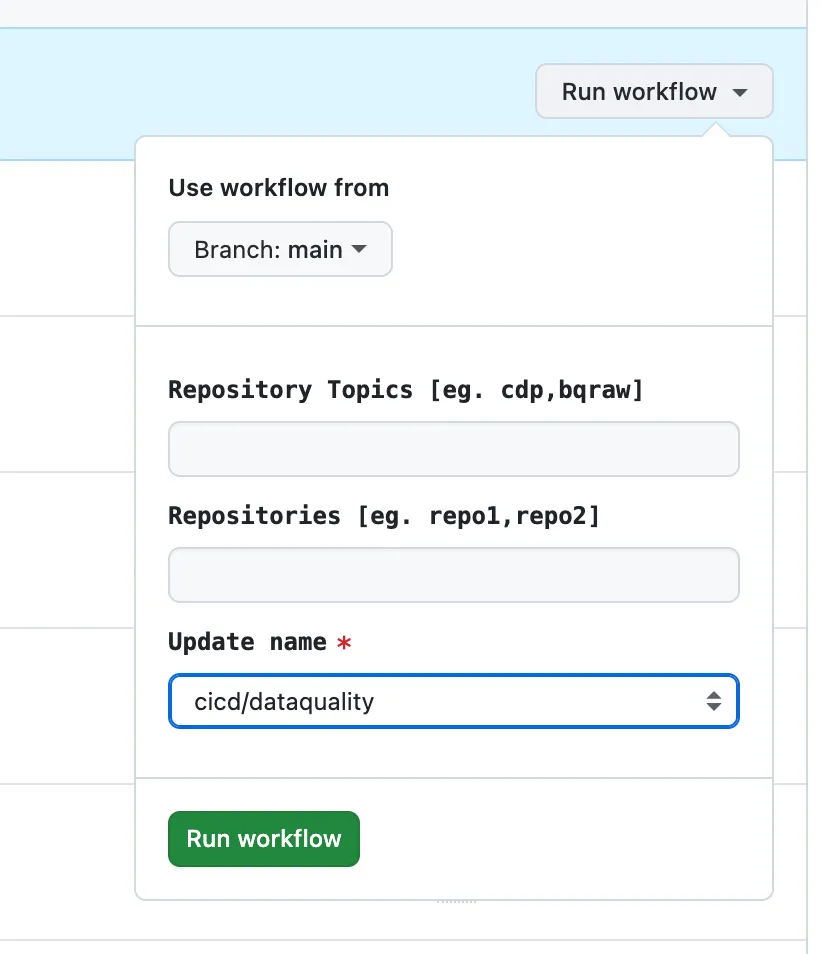Viewport: 822px width, 954px height.
Task: Focus the Repositories input field
Action: (454, 575)
